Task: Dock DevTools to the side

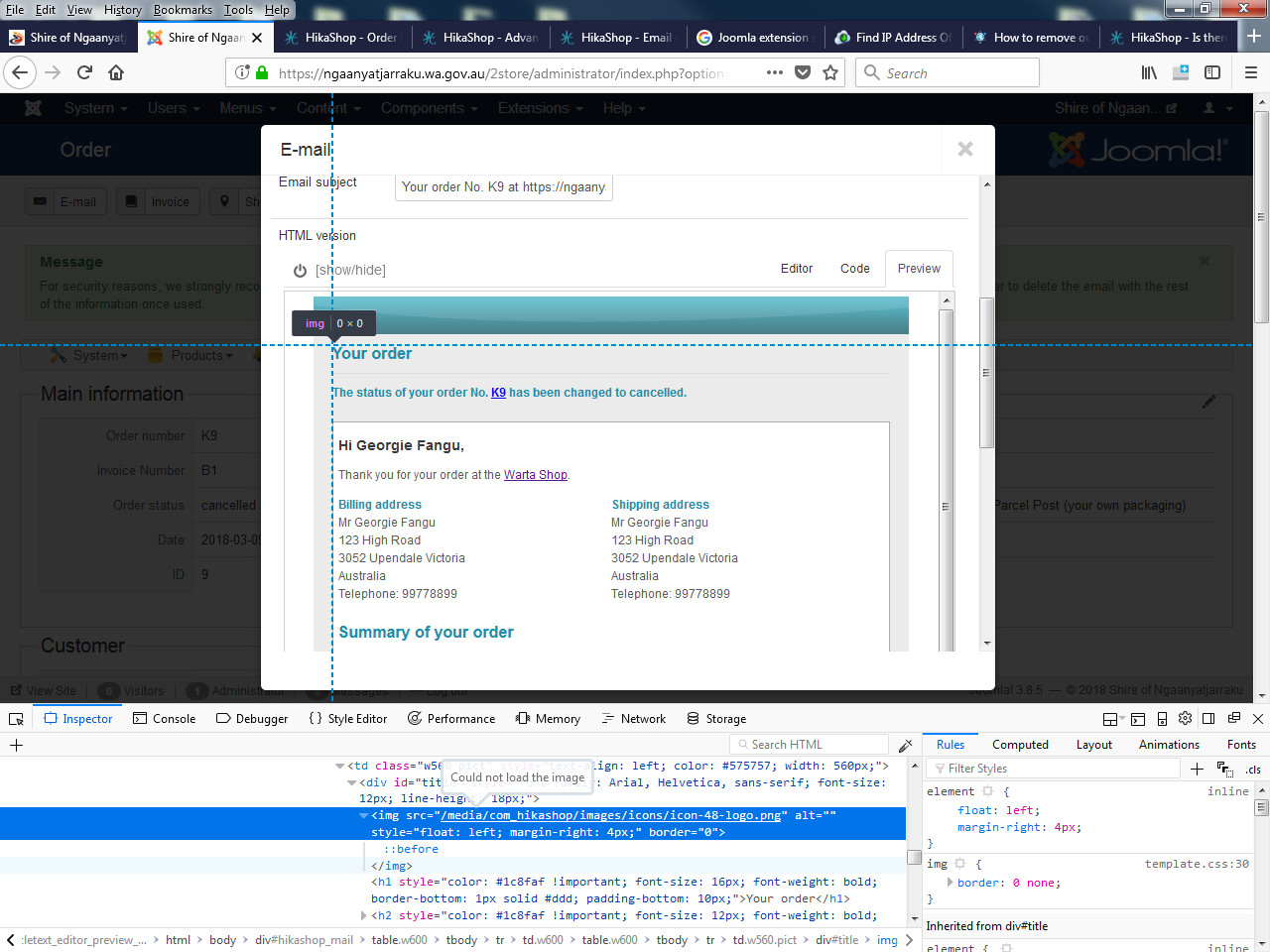Action: [1208, 719]
